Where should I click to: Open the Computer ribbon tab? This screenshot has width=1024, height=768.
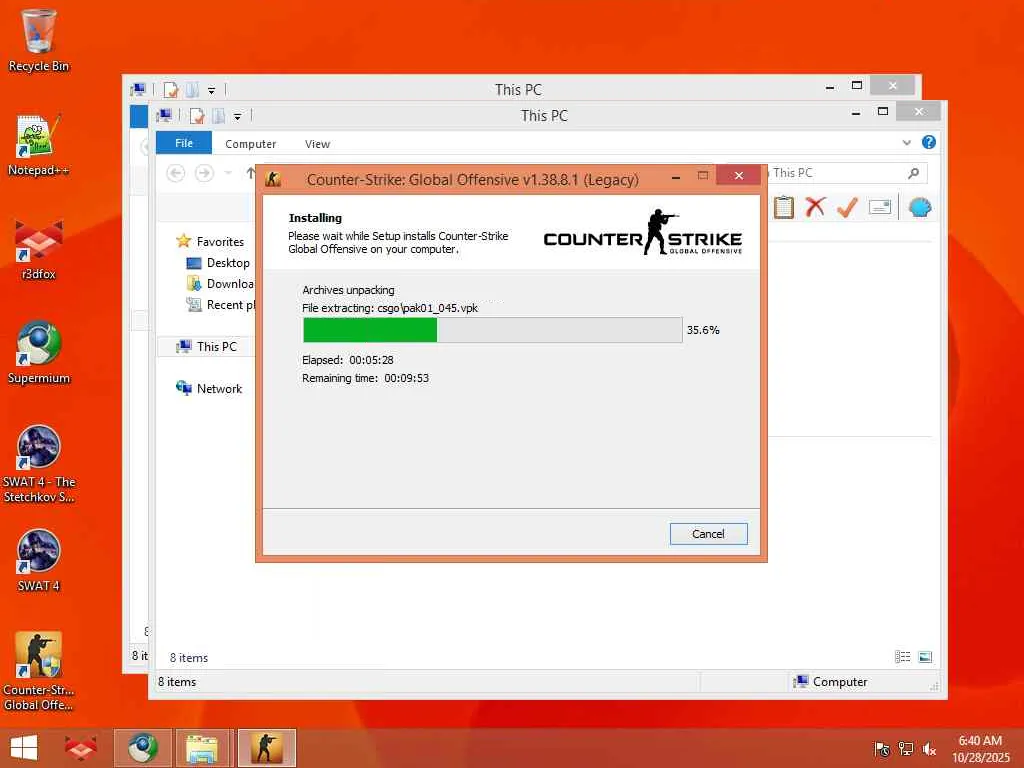(250, 144)
